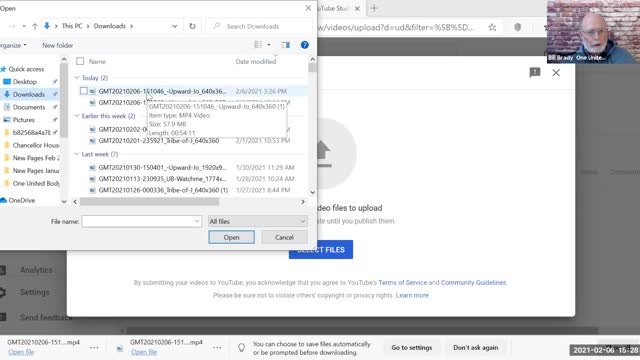
Task: Click the Downloads arrow icon in address bar
Action: [x=47, y=26]
